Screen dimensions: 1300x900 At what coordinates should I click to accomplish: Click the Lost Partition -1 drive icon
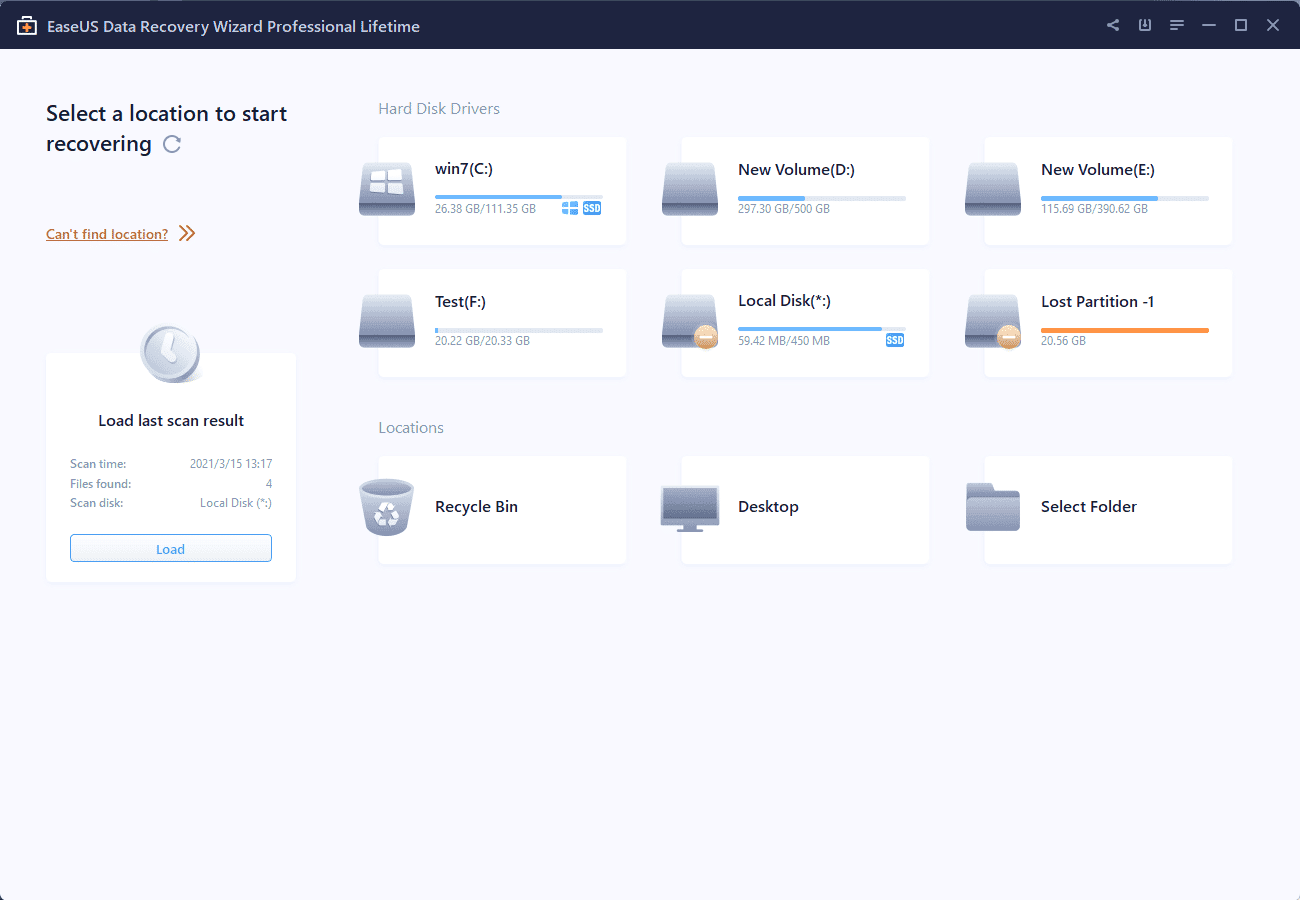click(992, 320)
